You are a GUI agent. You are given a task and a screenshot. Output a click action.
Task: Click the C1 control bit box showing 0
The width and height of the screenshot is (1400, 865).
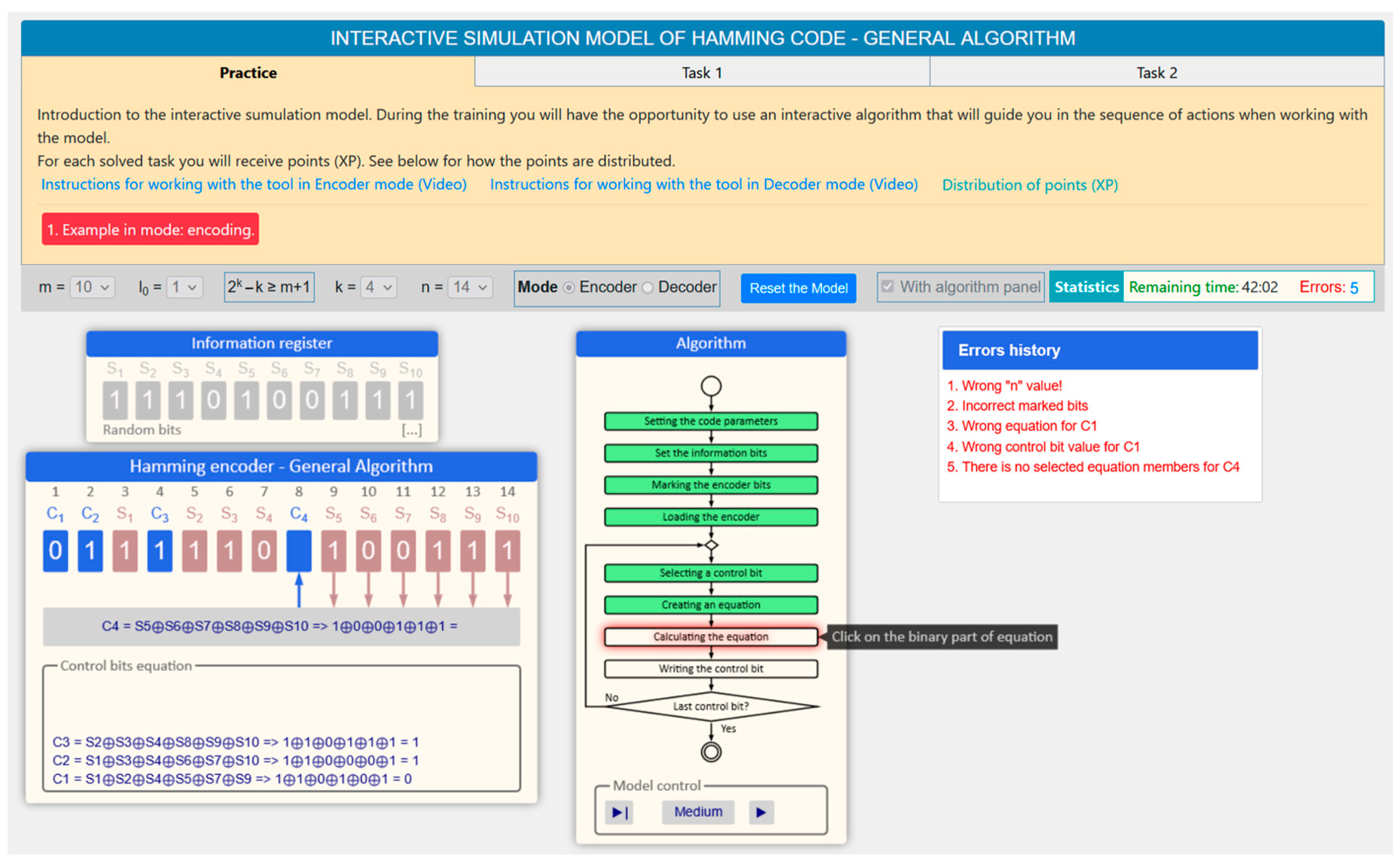pyautogui.click(x=55, y=551)
